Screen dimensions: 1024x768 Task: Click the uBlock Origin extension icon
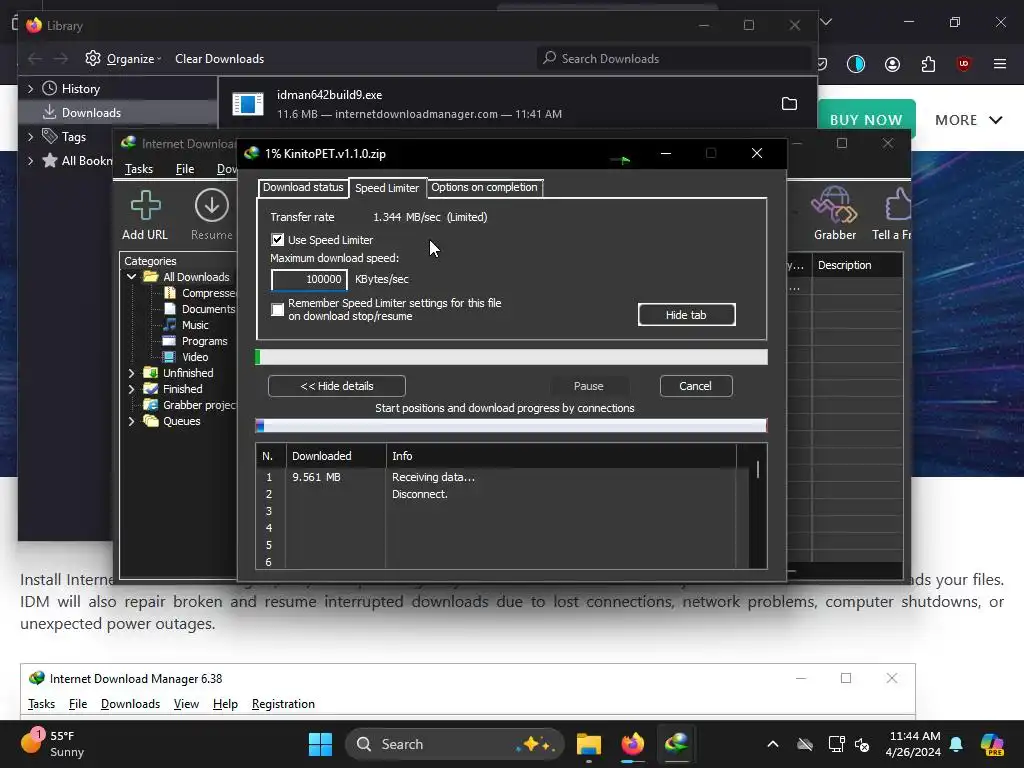963,63
